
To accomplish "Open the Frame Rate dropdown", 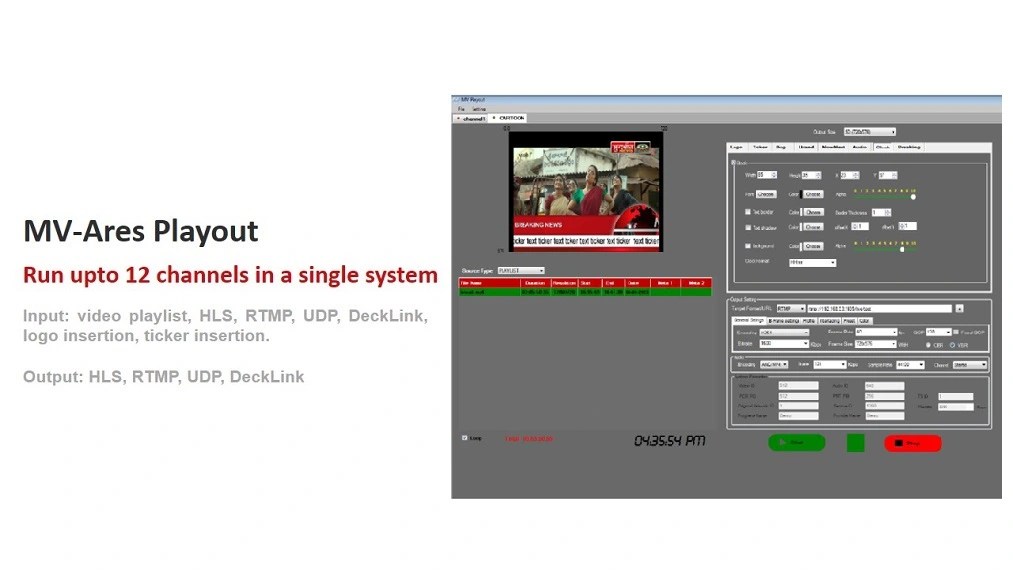I will coord(876,332).
